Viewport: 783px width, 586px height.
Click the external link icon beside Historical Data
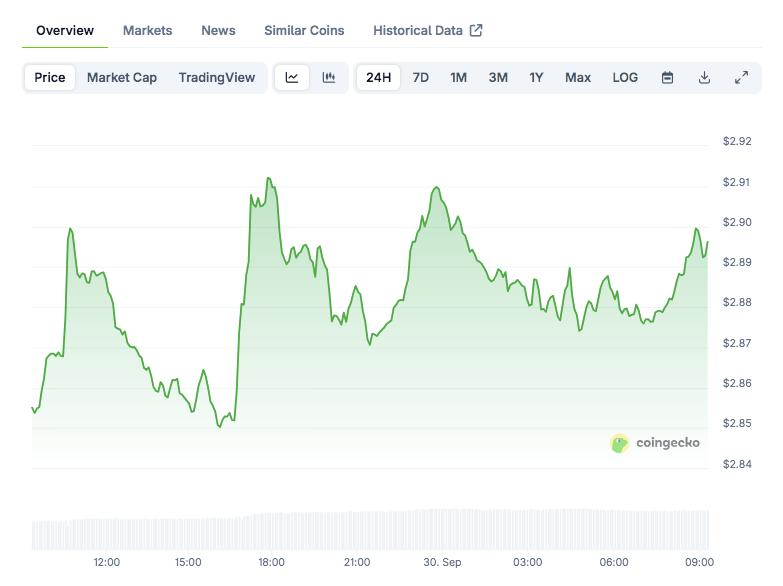pos(476,30)
